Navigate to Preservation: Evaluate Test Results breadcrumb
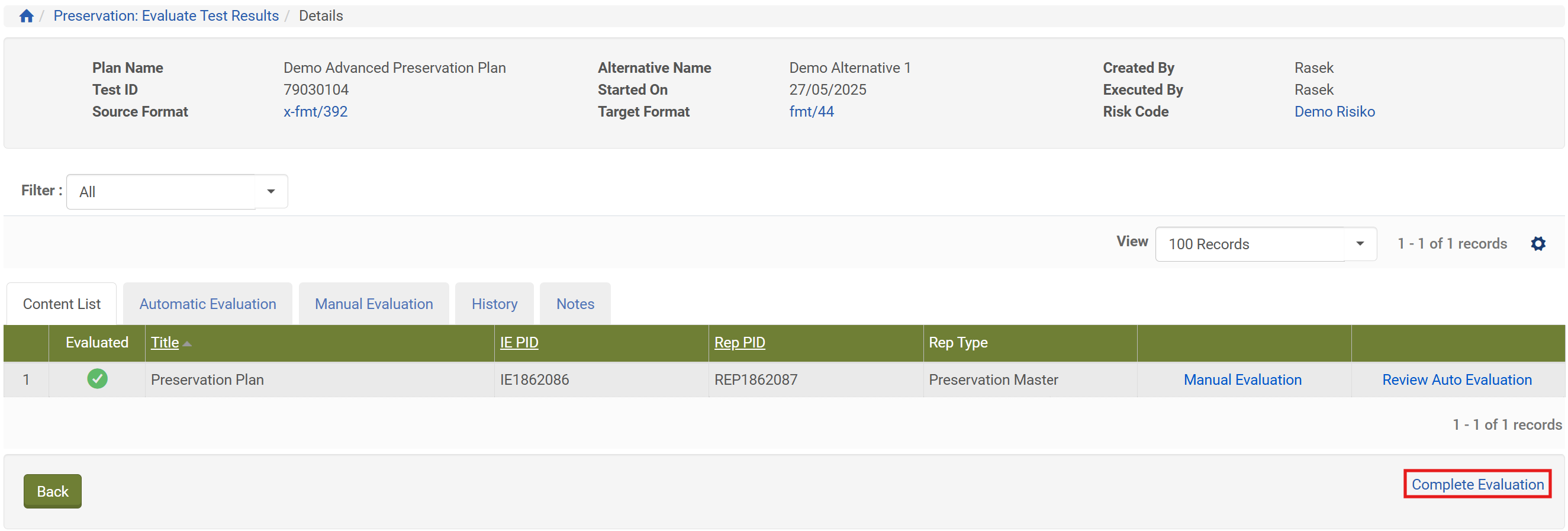The image size is (1568, 531). 166,16
